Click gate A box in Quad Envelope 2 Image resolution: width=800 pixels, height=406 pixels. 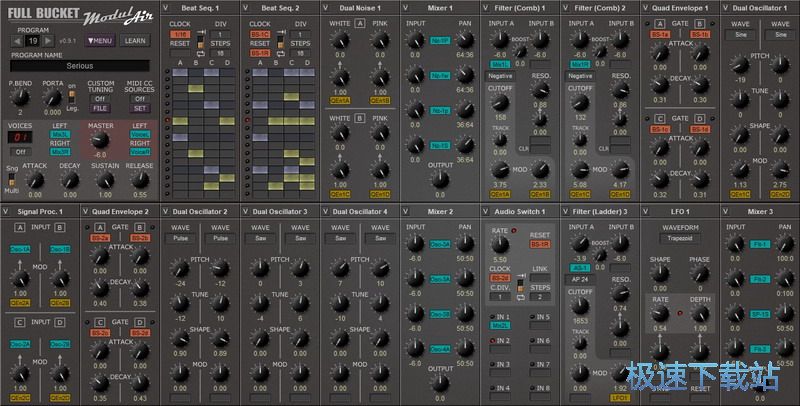tap(100, 227)
